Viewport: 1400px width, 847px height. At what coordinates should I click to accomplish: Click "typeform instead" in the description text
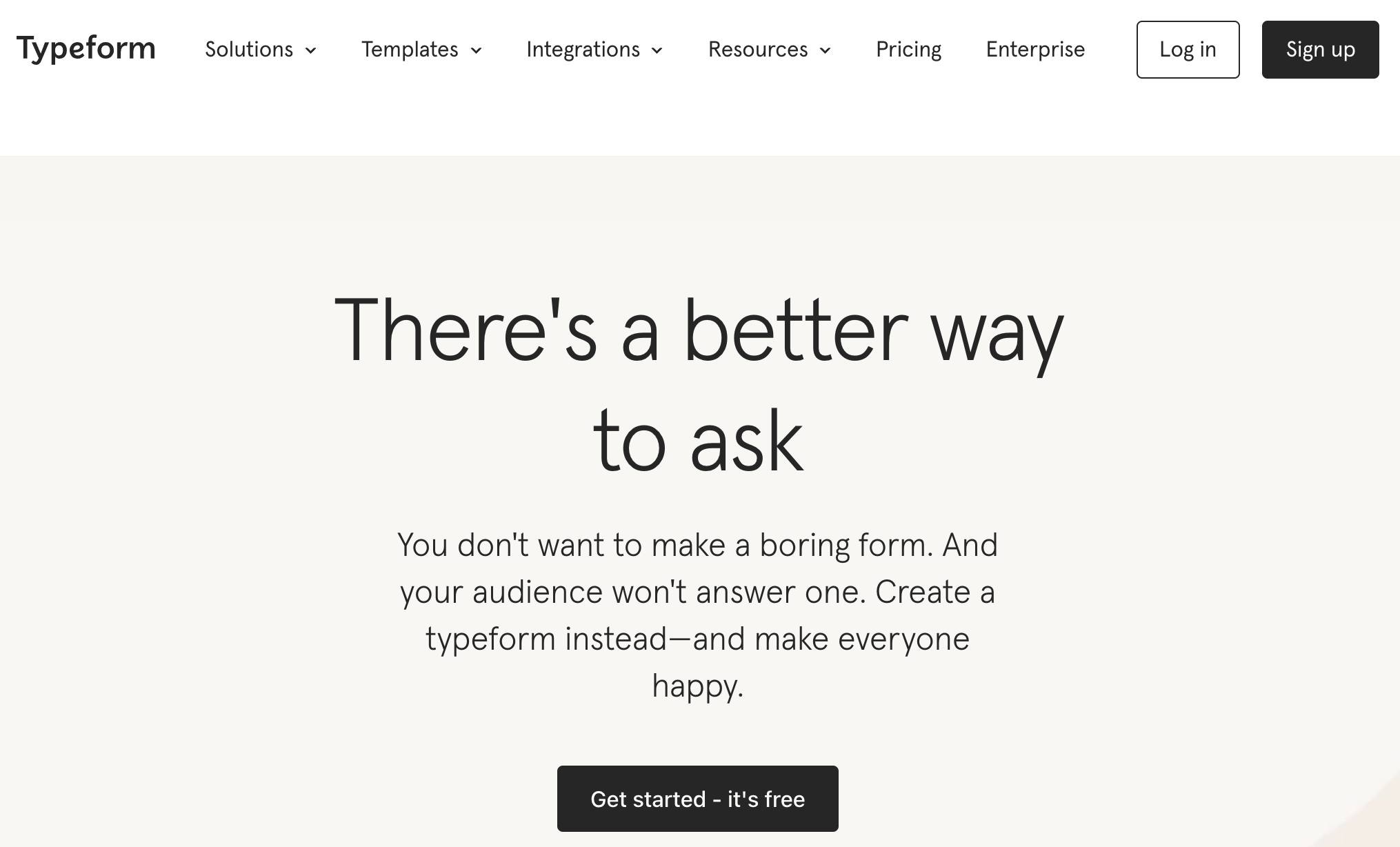(546, 639)
